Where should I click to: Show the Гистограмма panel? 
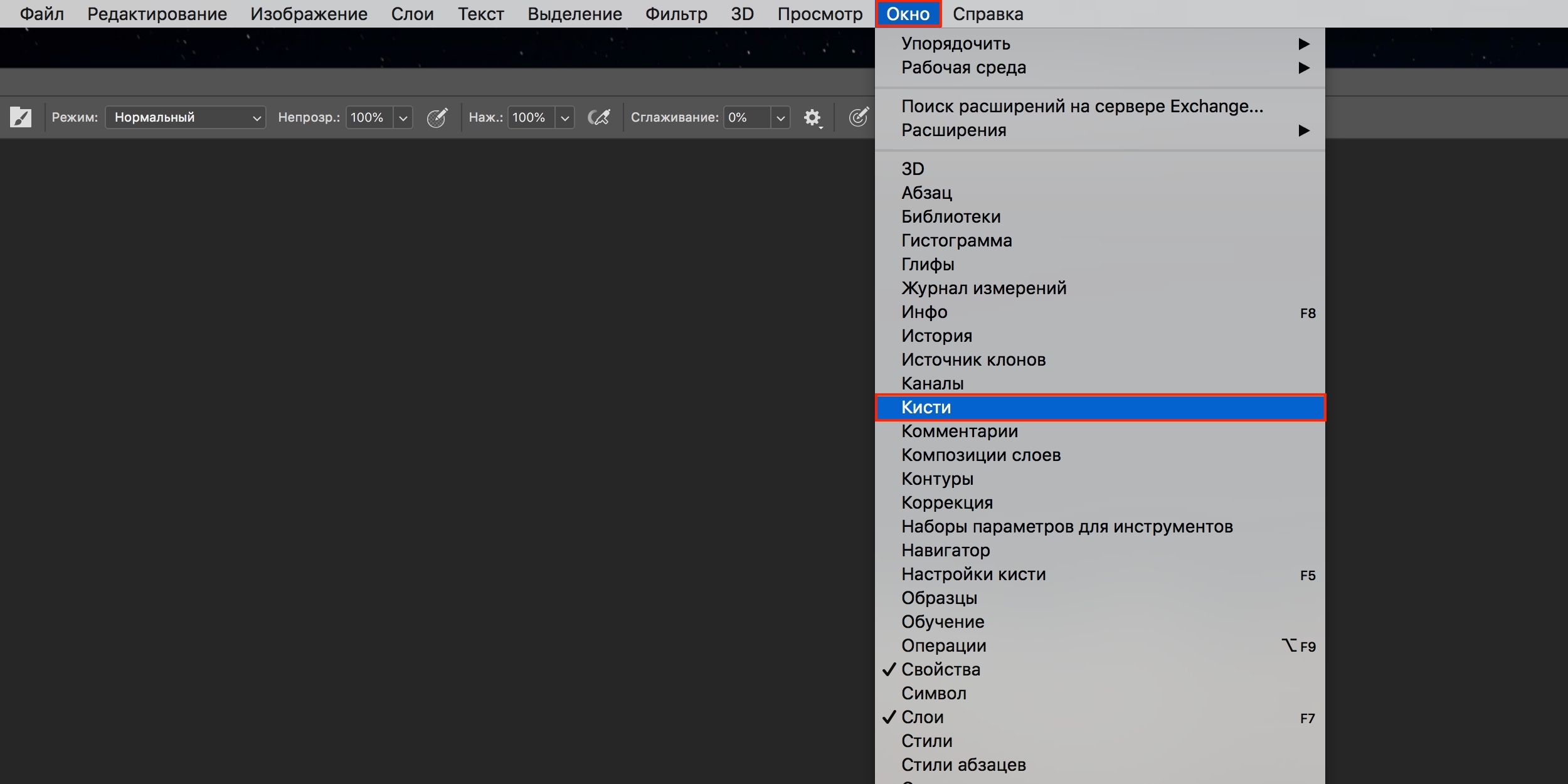click(956, 240)
